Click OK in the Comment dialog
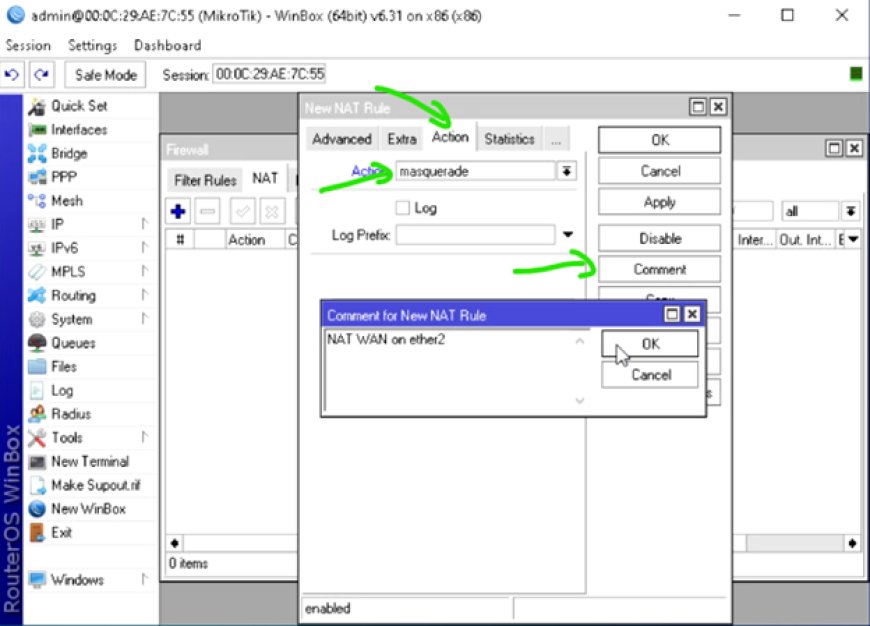 pyautogui.click(x=650, y=344)
